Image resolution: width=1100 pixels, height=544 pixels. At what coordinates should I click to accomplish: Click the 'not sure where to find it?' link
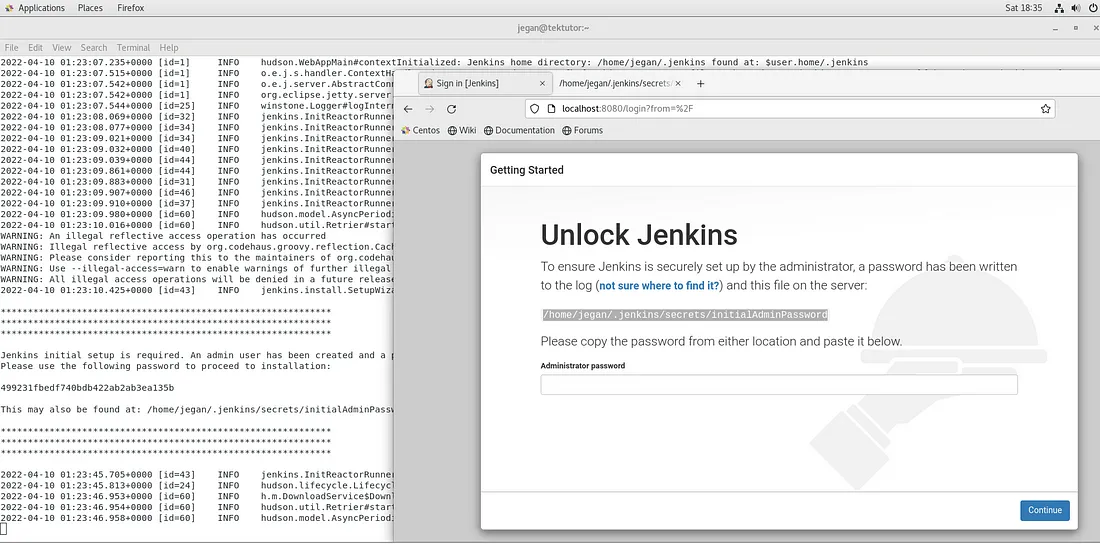click(659, 286)
